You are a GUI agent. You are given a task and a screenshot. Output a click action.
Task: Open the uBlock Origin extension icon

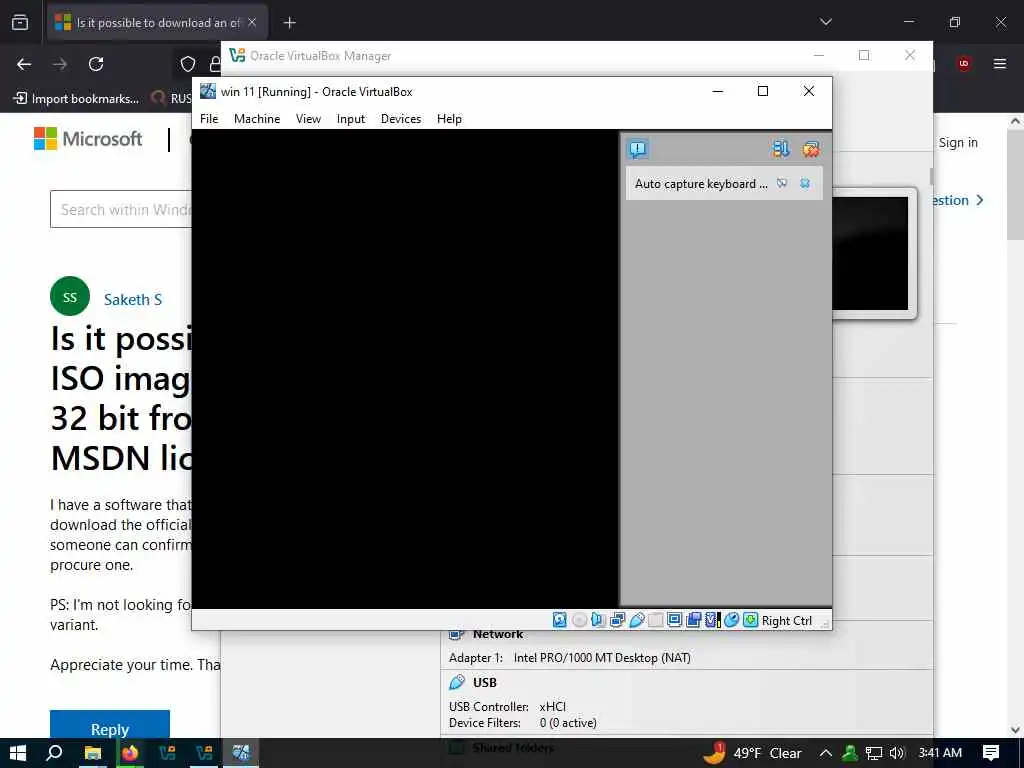pyautogui.click(x=964, y=63)
